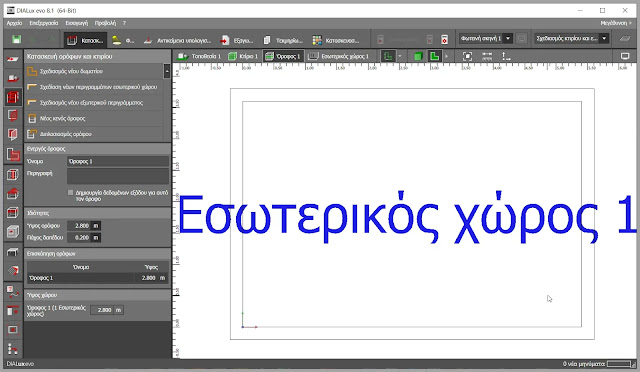Open the Κατασκευή (Construction) mode tab
The image size is (640, 372).
(x=85, y=40)
